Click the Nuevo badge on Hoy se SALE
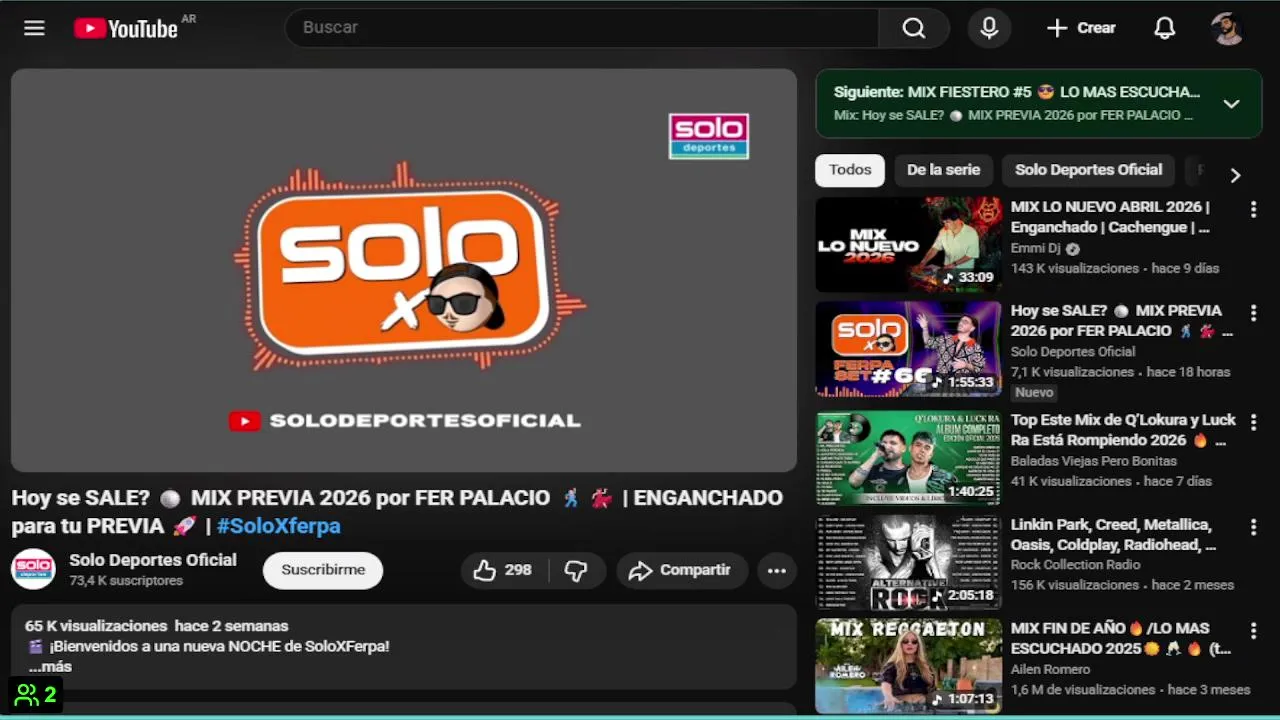1280x720 pixels. coord(1034,393)
